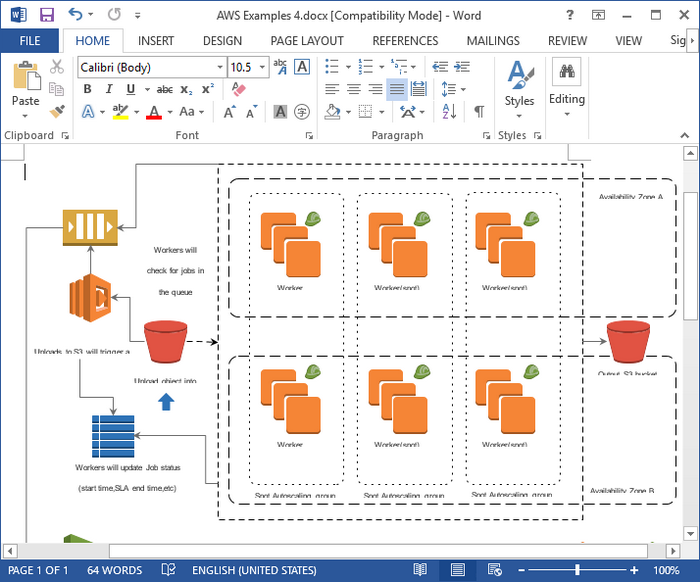The image size is (700, 582).
Task: Open Ribbon Display Options icon
Action: coord(598,15)
